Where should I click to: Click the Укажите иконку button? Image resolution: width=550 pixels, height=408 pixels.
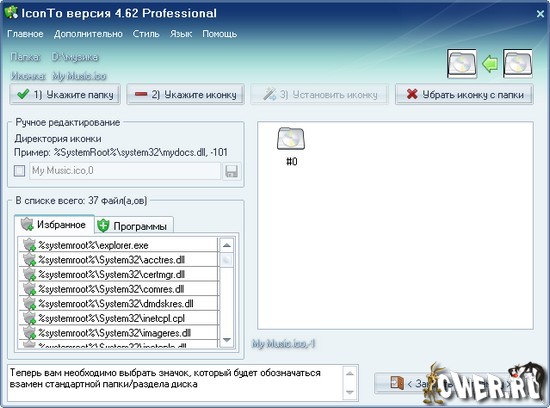[x=186, y=94]
